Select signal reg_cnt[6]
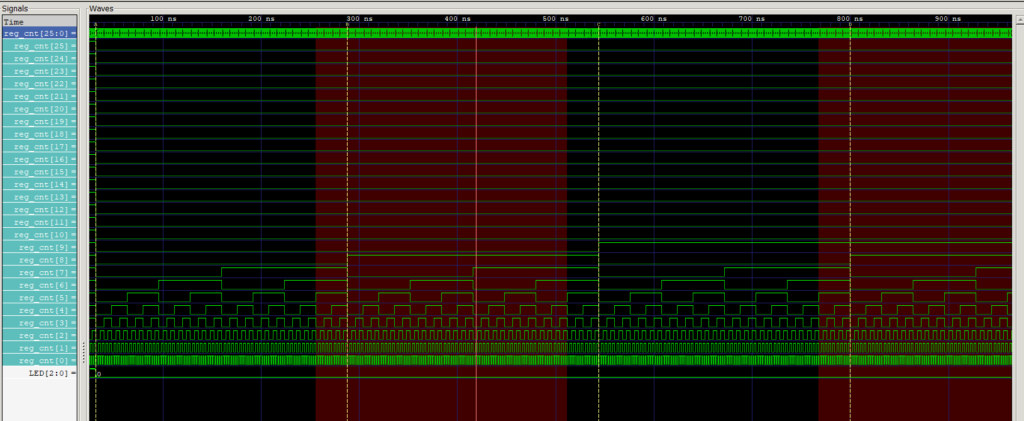Image resolution: width=1024 pixels, height=421 pixels. 39,285
